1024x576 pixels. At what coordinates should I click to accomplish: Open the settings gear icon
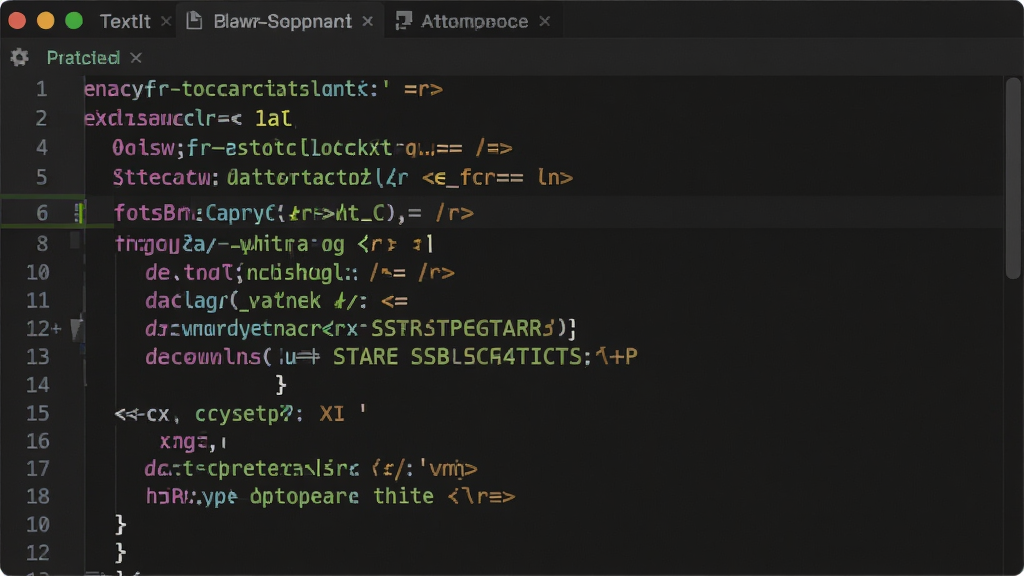tap(20, 58)
